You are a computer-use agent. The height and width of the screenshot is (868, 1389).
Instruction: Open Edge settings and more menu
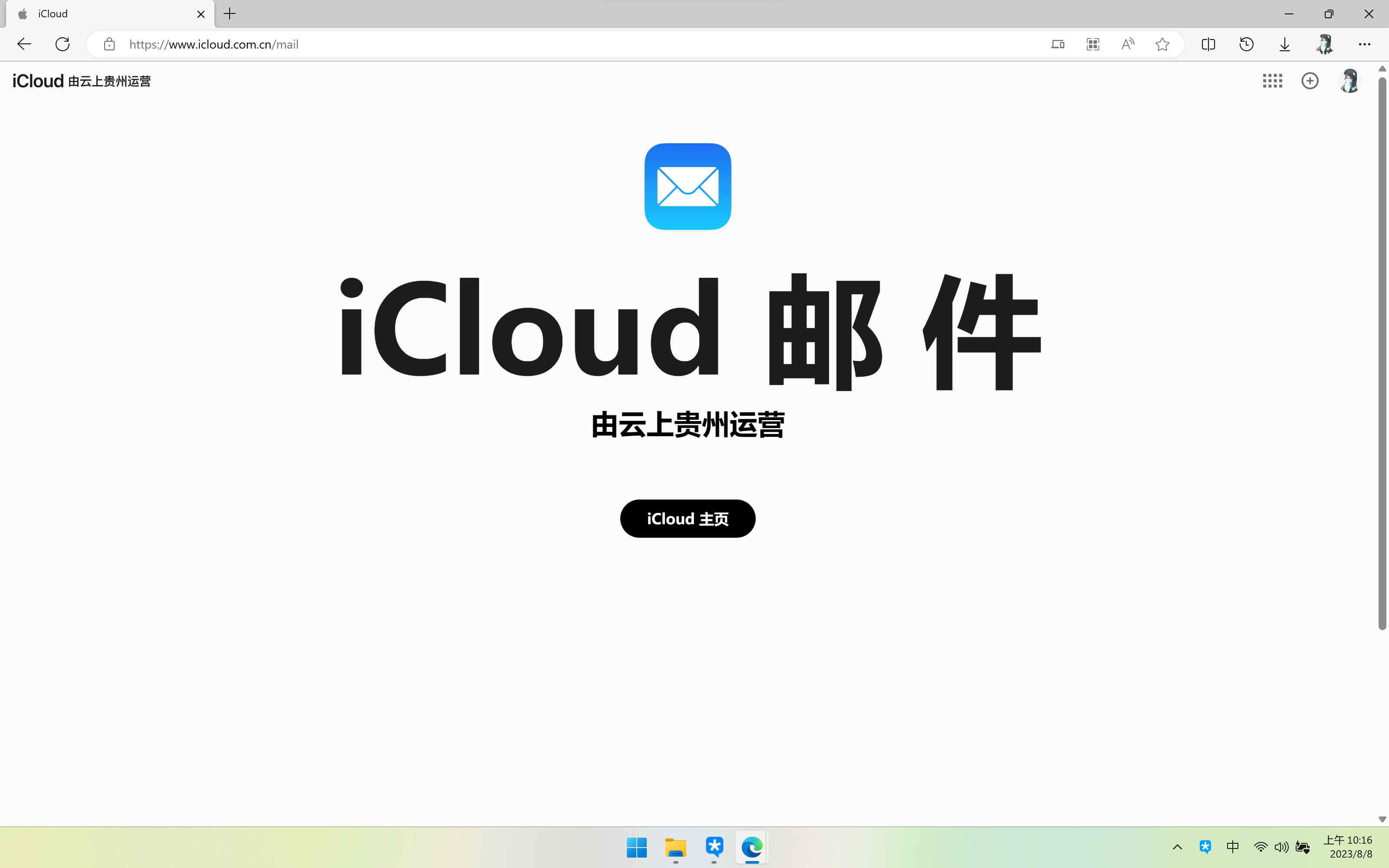click(1364, 44)
